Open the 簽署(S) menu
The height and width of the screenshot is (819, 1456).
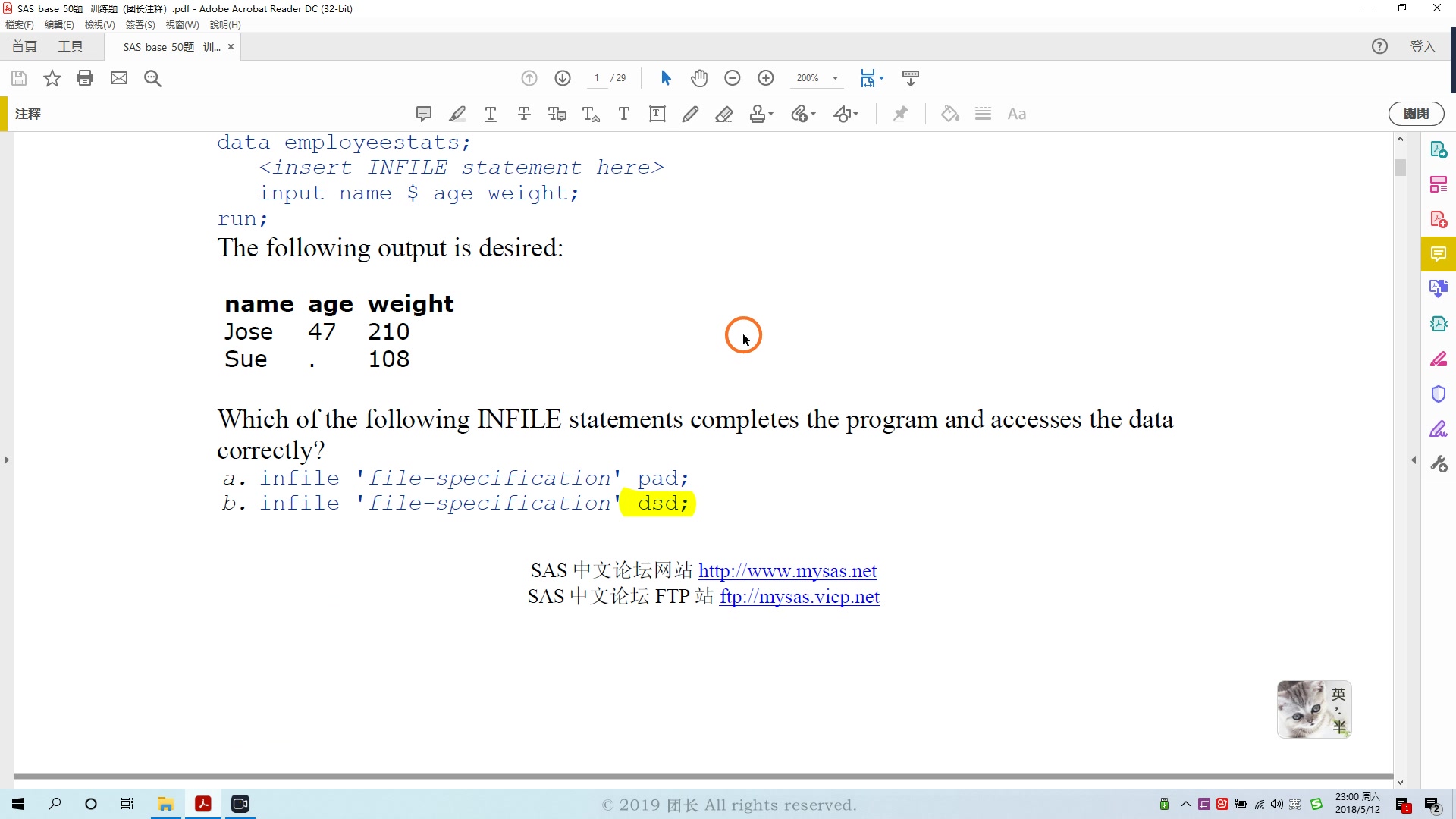click(140, 24)
